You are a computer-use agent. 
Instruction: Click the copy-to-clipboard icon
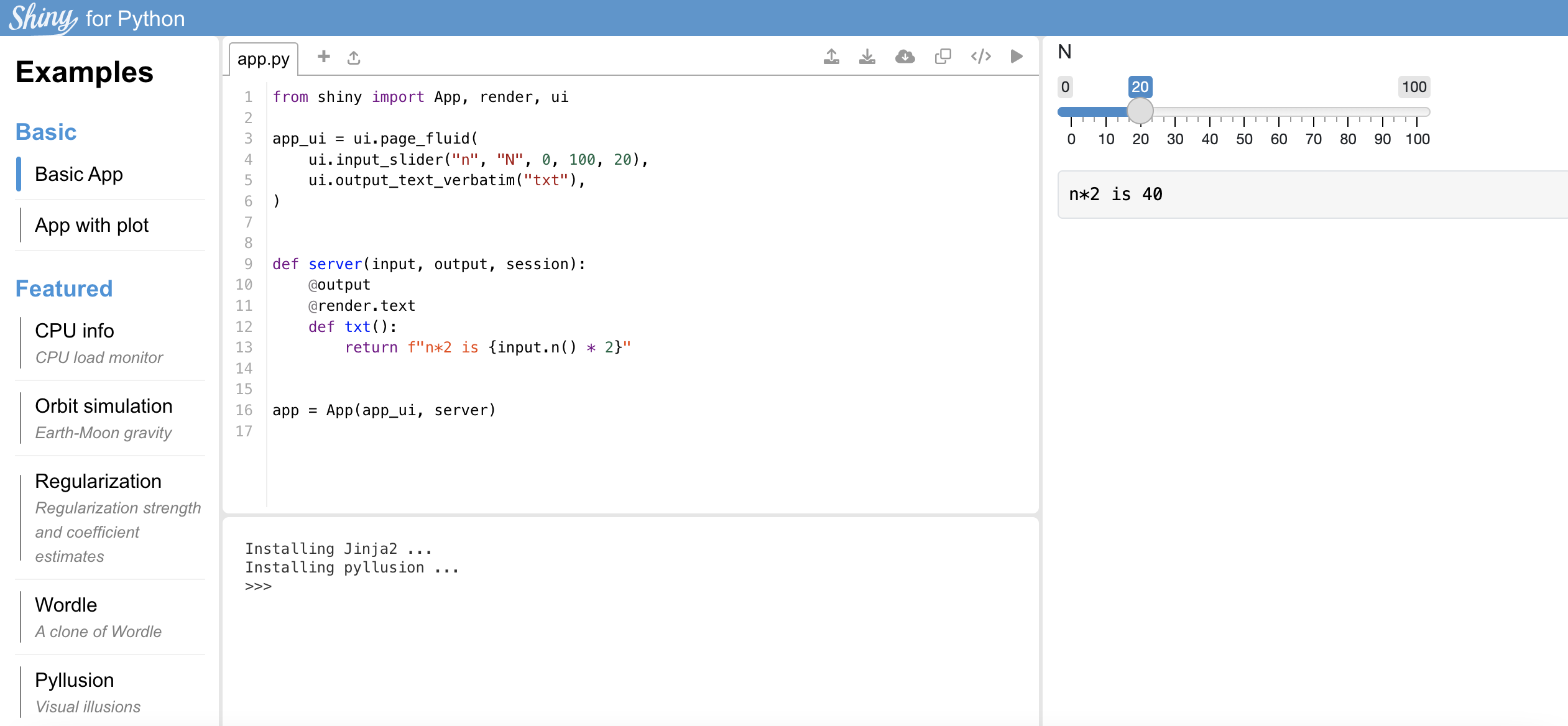click(x=943, y=56)
